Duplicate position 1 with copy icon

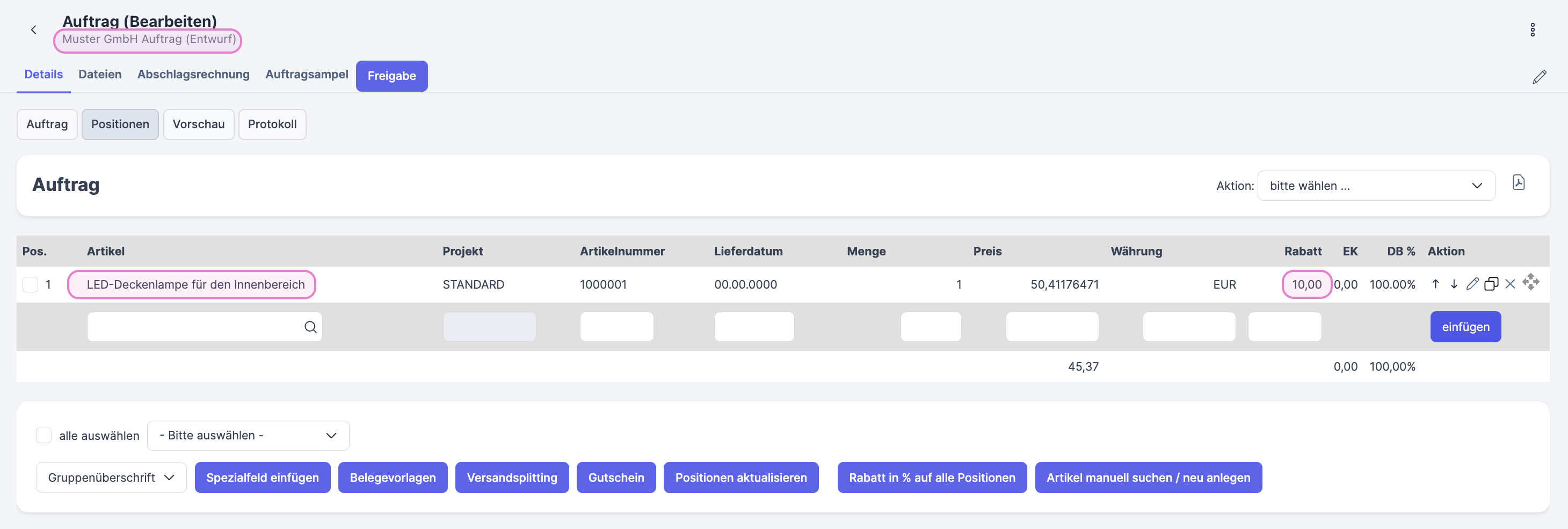pyautogui.click(x=1491, y=284)
